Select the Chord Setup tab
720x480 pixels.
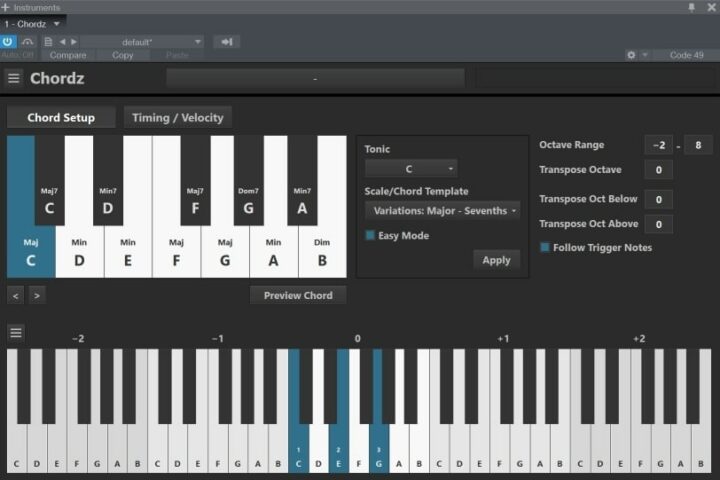pyautogui.click(x=61, y=118)
